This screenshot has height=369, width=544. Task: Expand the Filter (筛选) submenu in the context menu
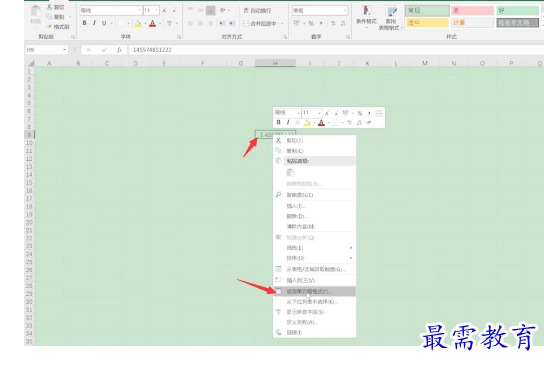[x=314, y=248]
